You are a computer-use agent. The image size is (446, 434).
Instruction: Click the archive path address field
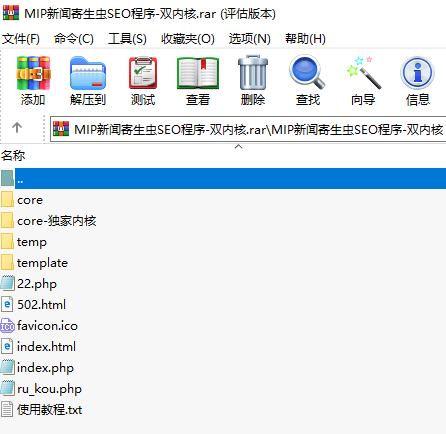[248, 129]
